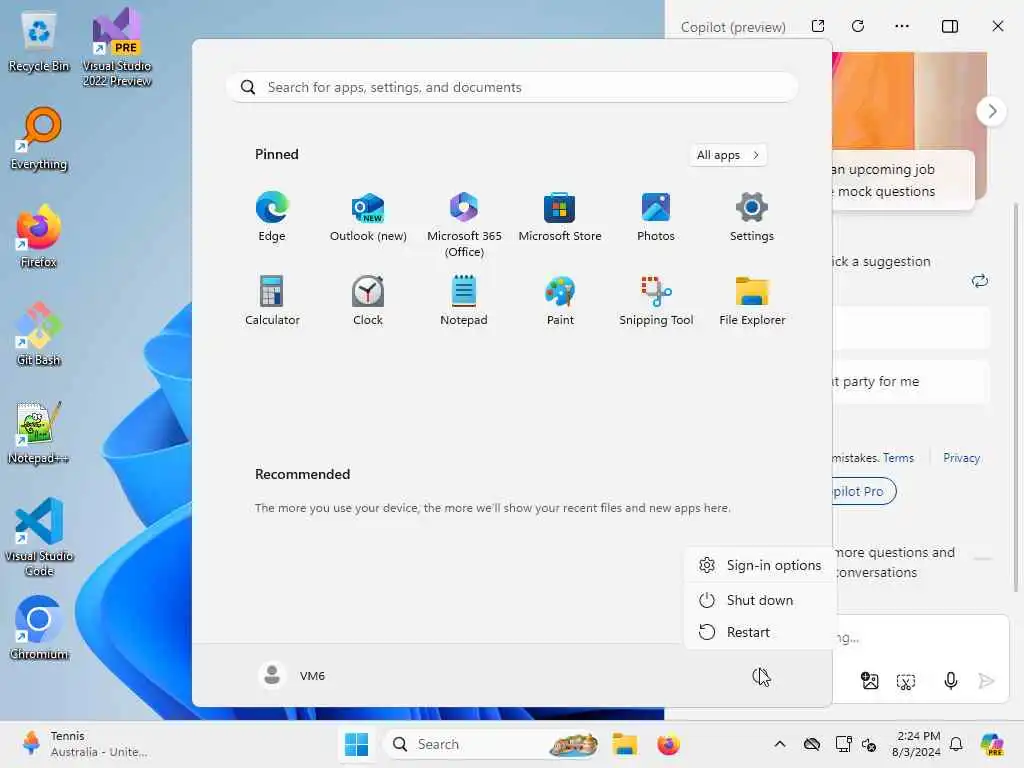Open the Terms link in Copilot
The image size is (1024, 768).
point(898,458)
